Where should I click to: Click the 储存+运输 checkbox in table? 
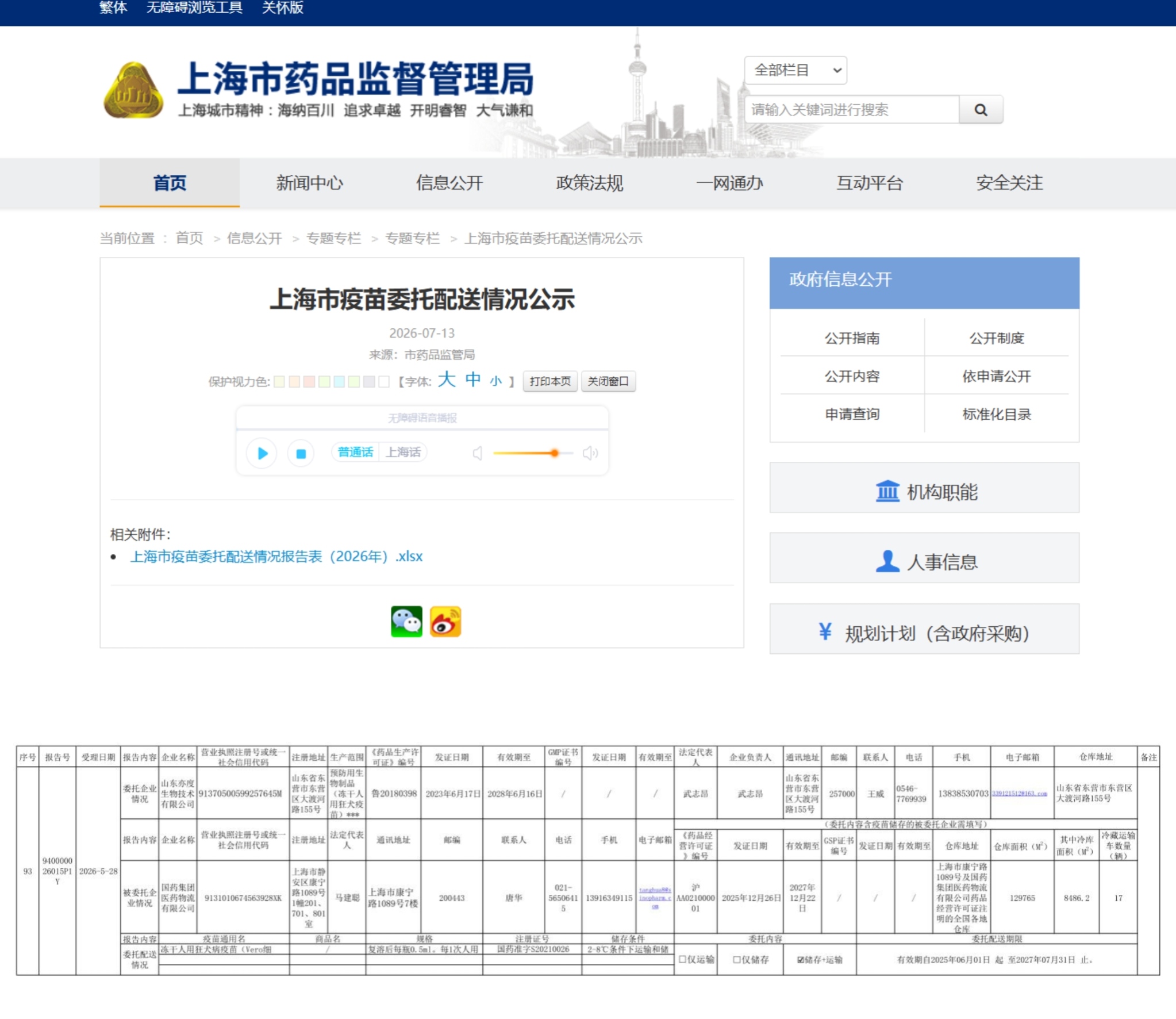[801, 959]
